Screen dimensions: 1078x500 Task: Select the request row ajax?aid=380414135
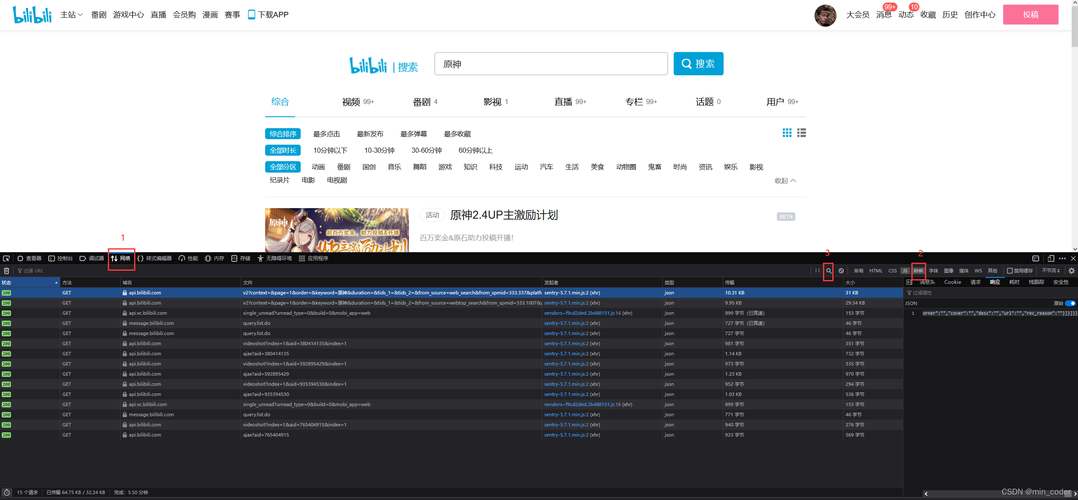[451, 354]
